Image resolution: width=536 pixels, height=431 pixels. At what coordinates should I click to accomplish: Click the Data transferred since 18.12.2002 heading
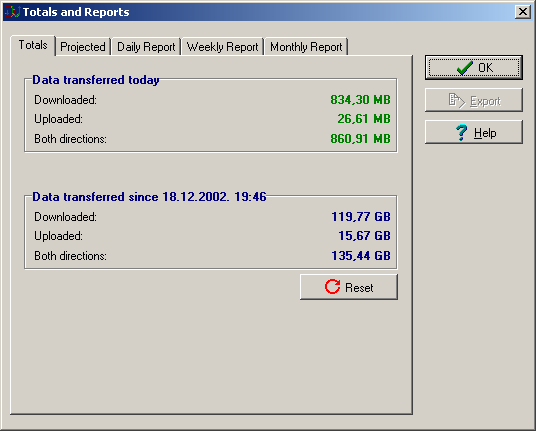149,197
